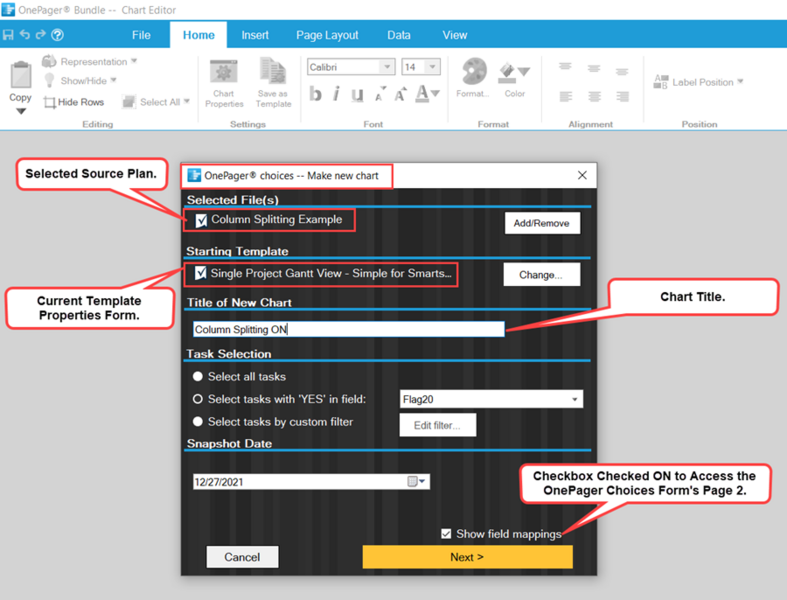Toggle bold formatting
This screenshot has height=600, width=787.
pos(315,94)
